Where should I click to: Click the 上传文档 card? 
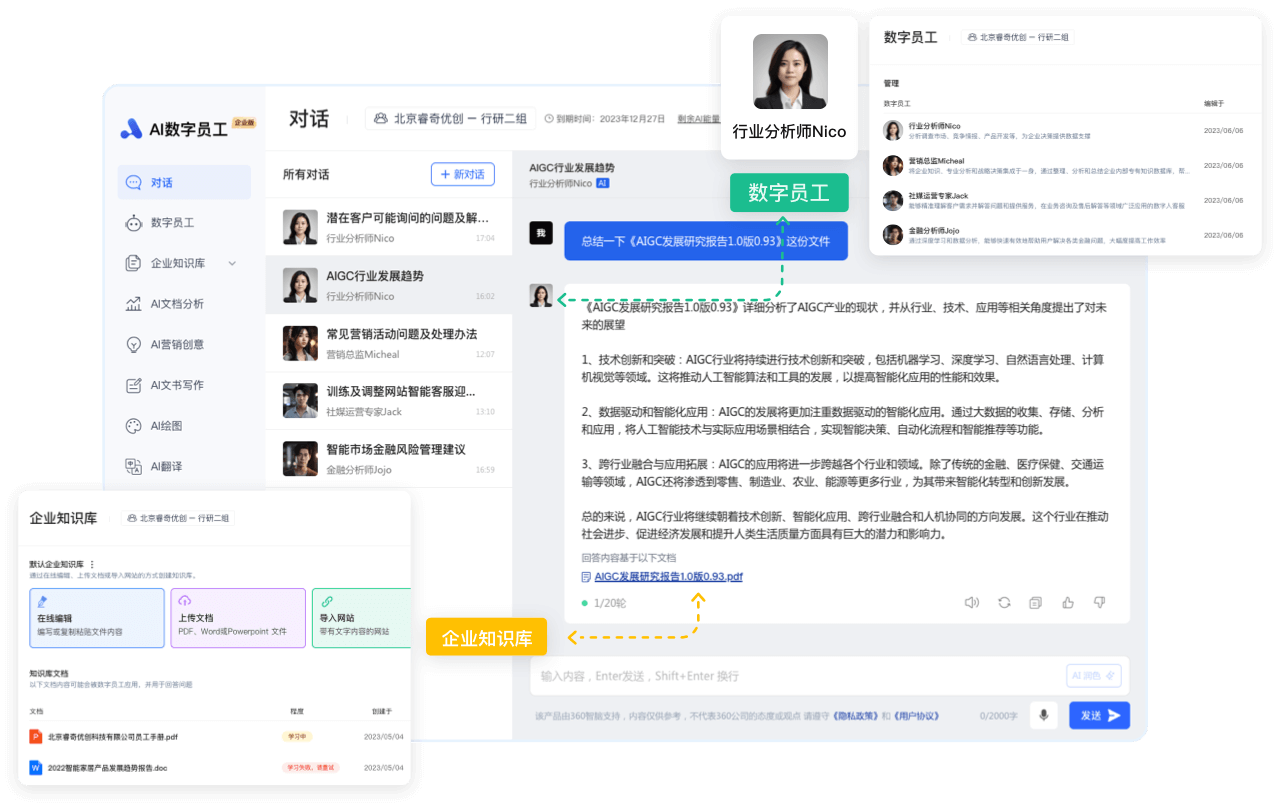click(238, 618)
